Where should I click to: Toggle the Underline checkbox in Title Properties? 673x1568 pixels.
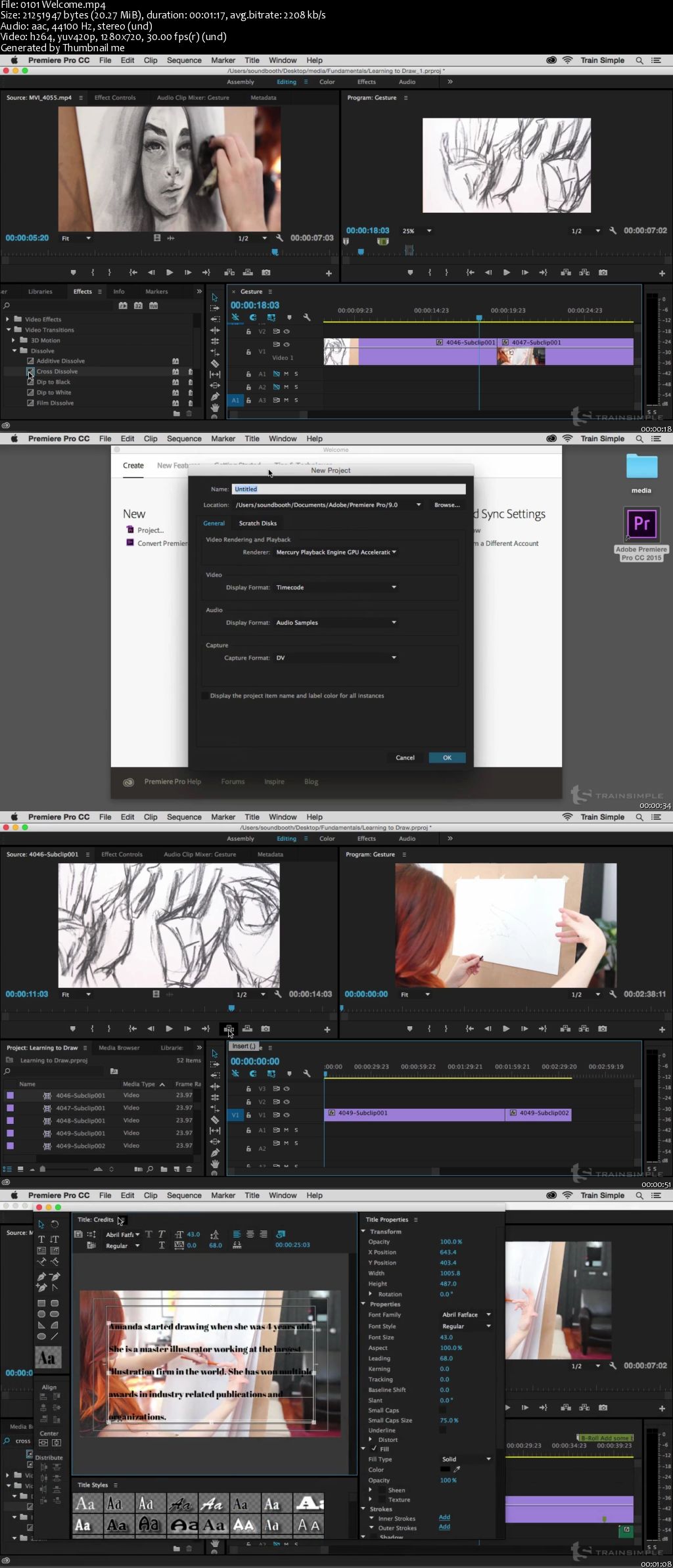442,1429
